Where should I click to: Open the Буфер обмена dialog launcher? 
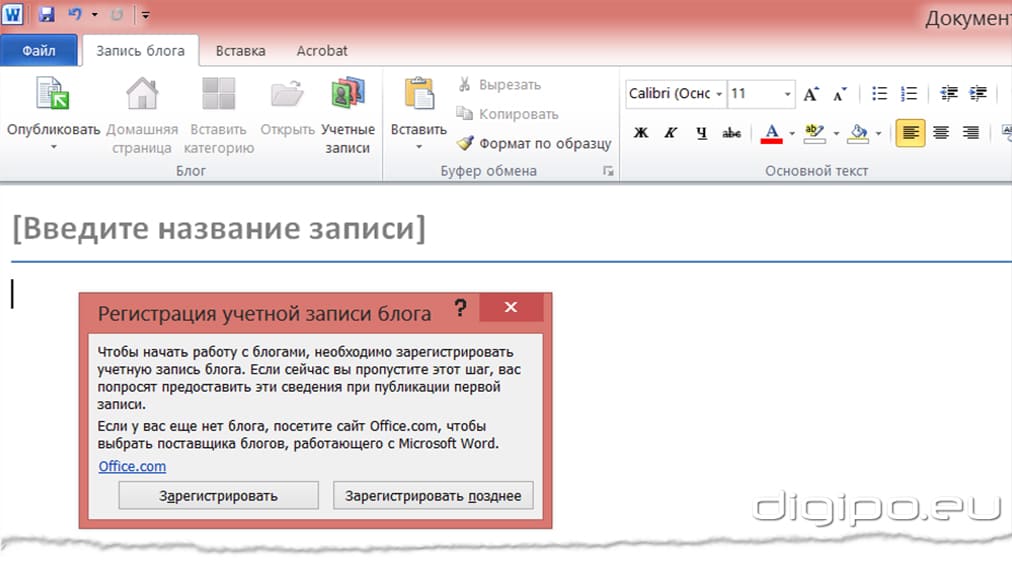(608, 171)
